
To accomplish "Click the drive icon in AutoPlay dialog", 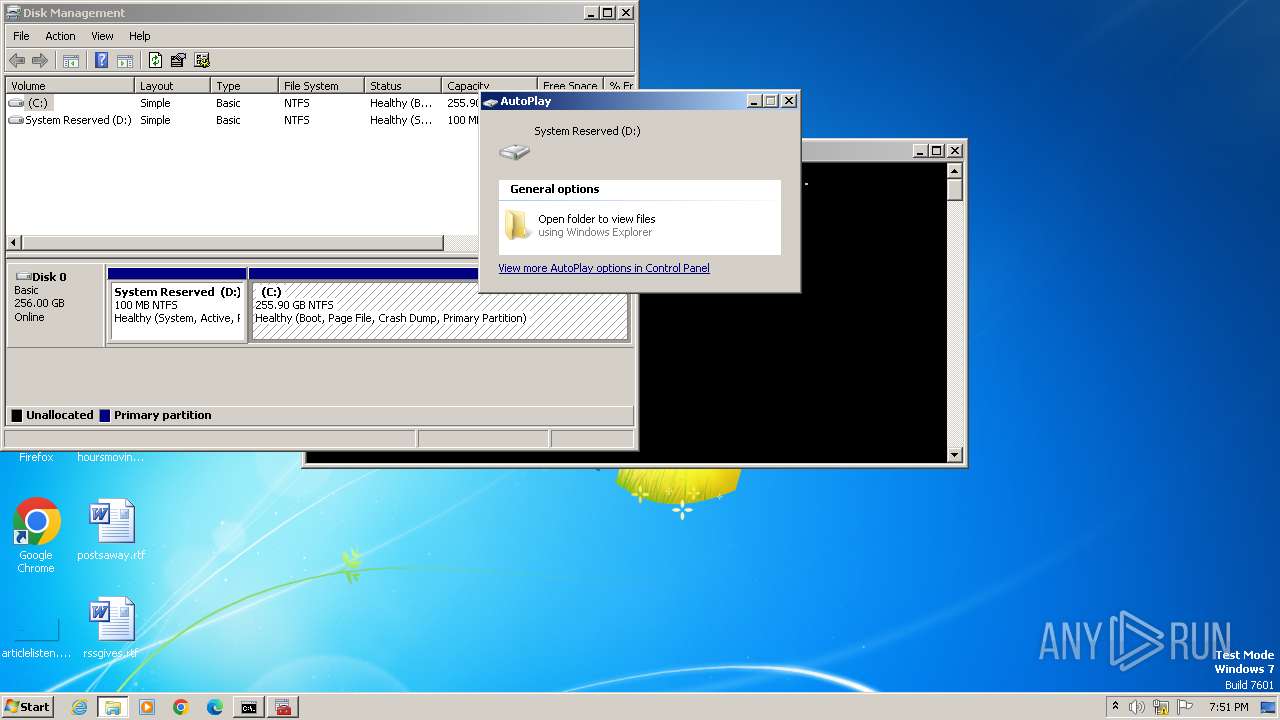I will (x=514, y=151).
